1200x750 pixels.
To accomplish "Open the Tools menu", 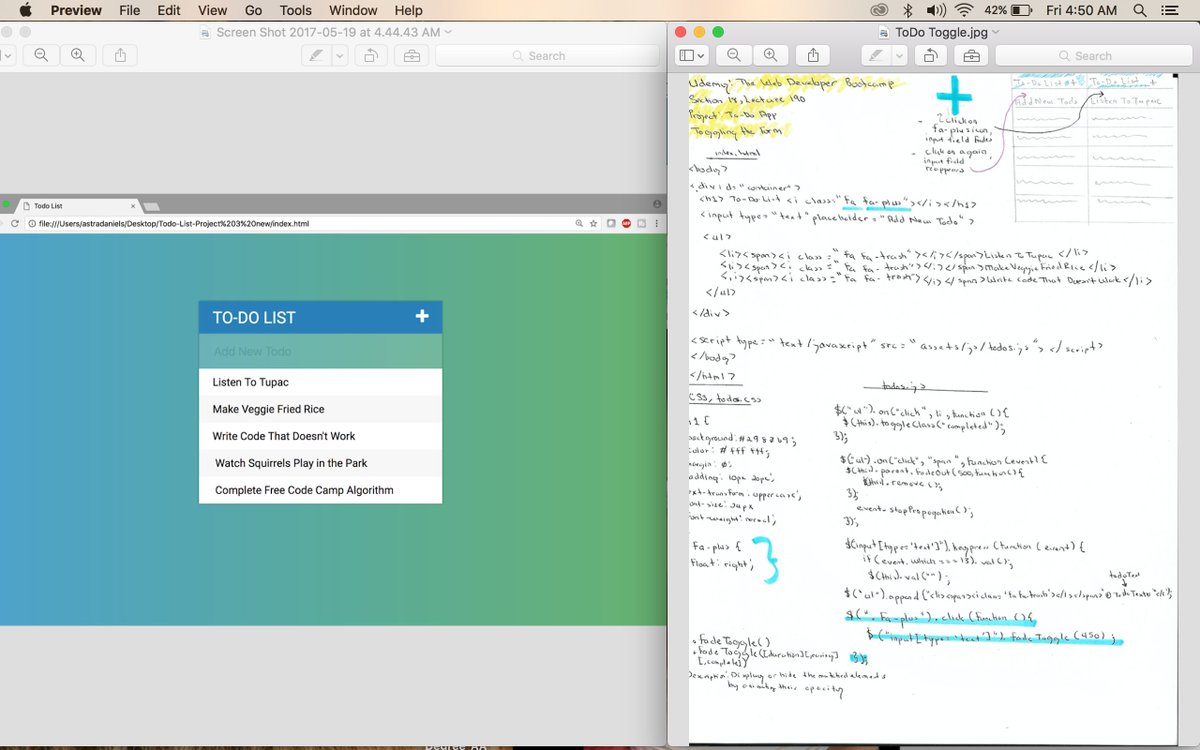I will pos(296,10).
